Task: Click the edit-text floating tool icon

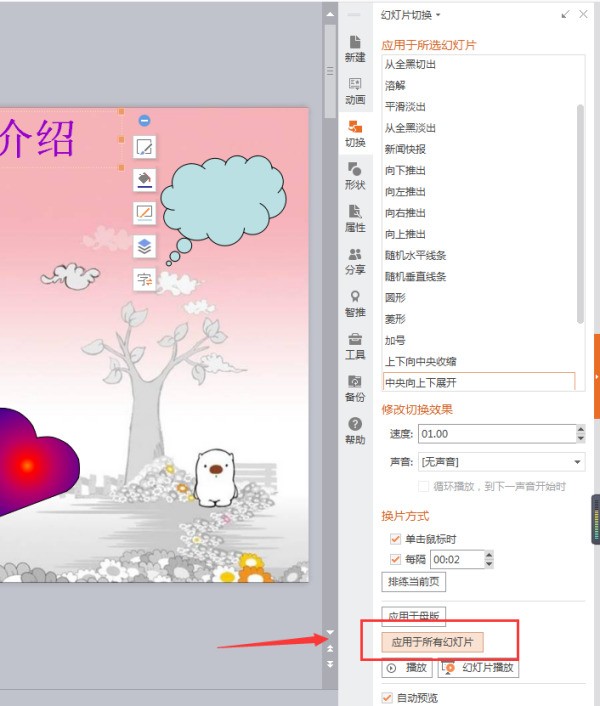Action: coord(144,147)
